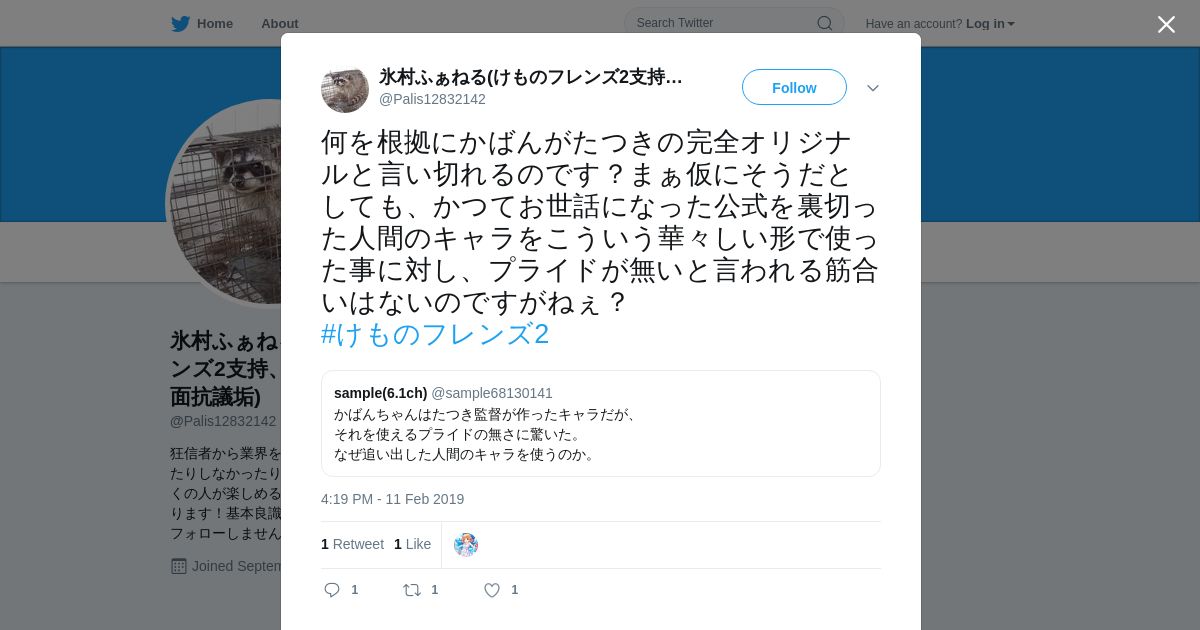Open the Log in dropdown
This screenshot has height=630, width=1200.
pos(990,24)
